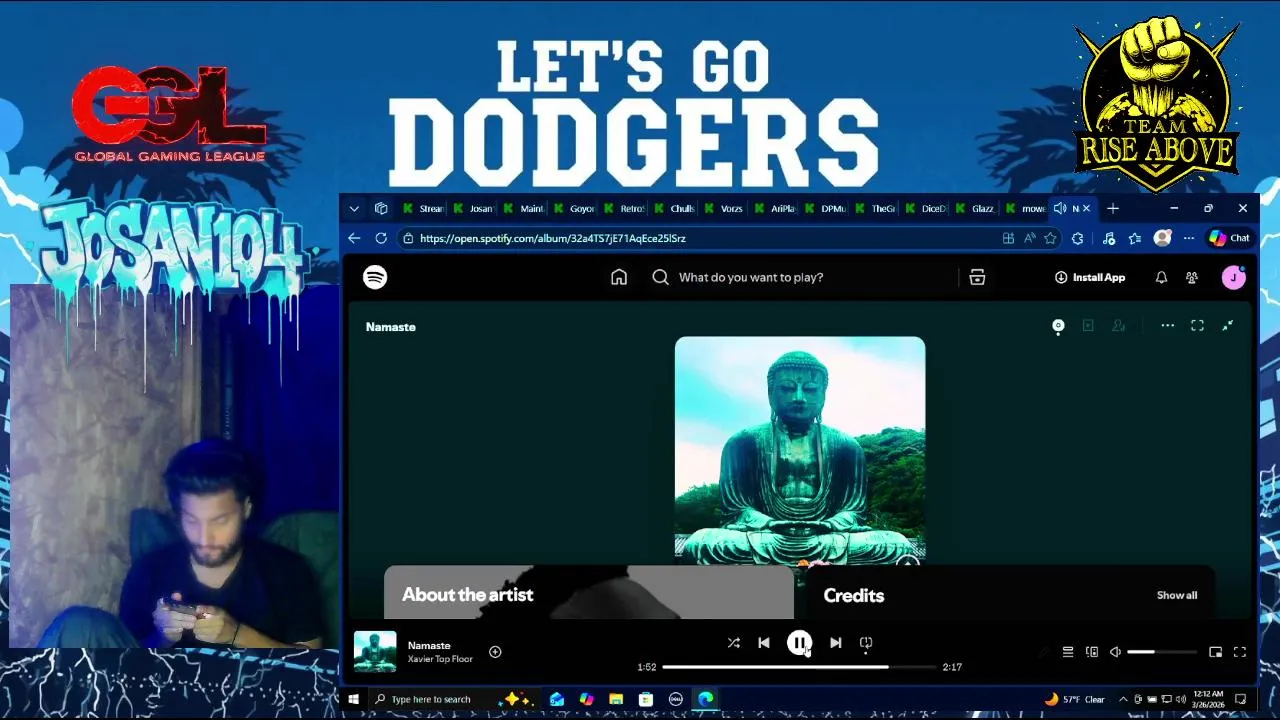Favorite this page with the star
This screenshot has height=720, width=1280.
(1050, 238)
